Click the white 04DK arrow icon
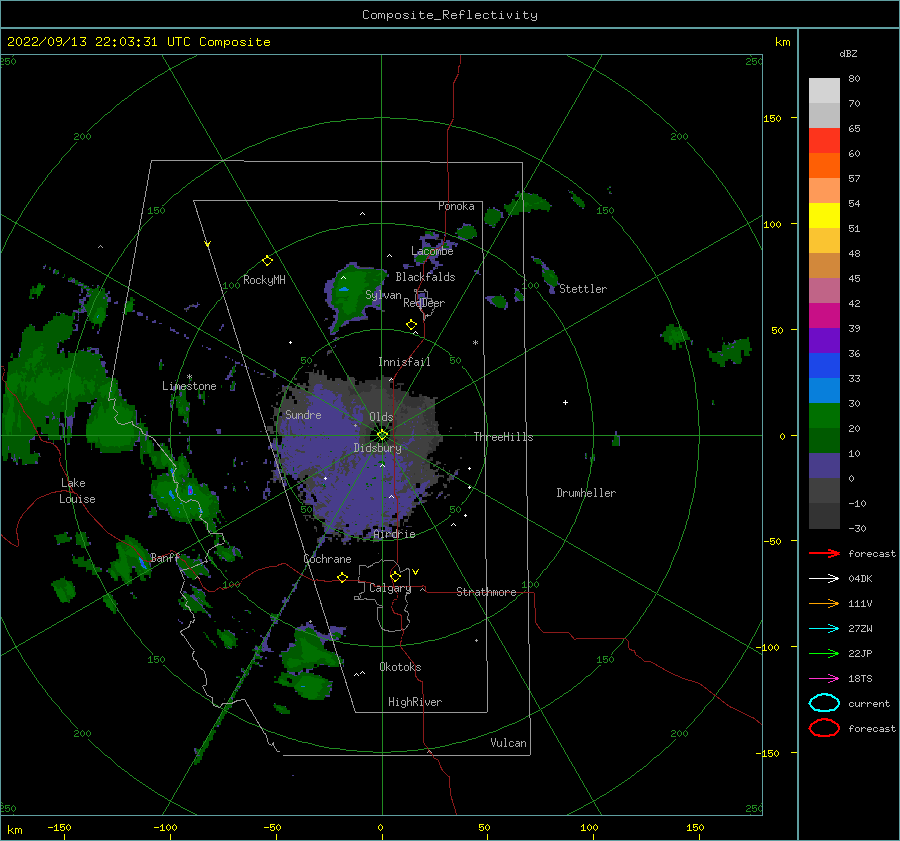Image resolution: width=900 pixels, height=841 pixels. click(824, 579)
